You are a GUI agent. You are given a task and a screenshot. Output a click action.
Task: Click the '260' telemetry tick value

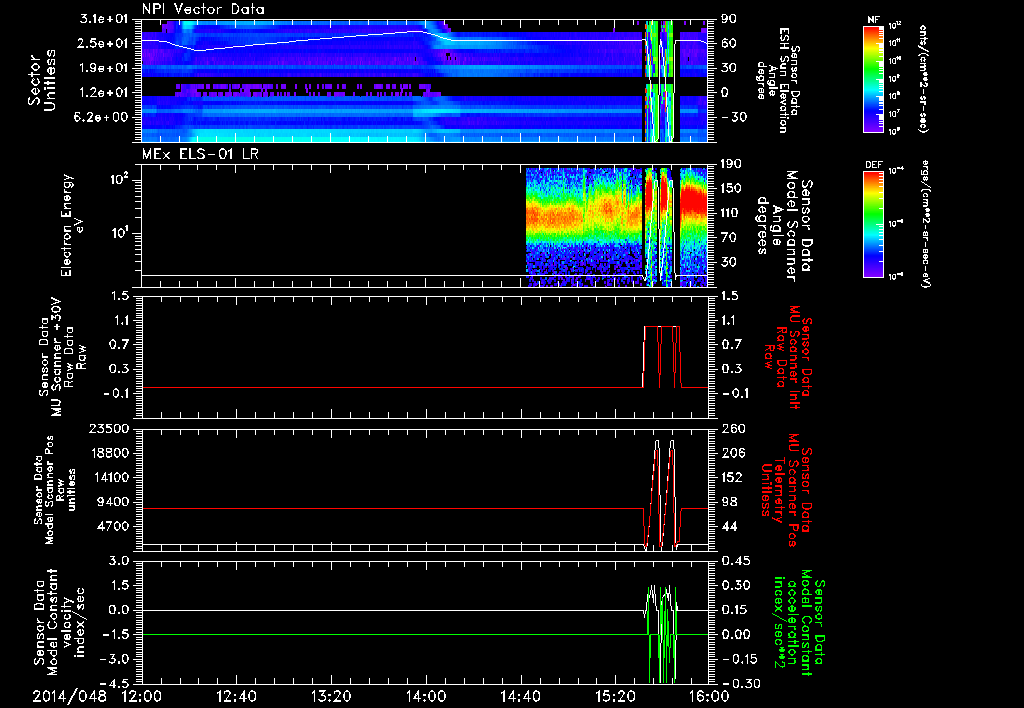click(731, 428)
